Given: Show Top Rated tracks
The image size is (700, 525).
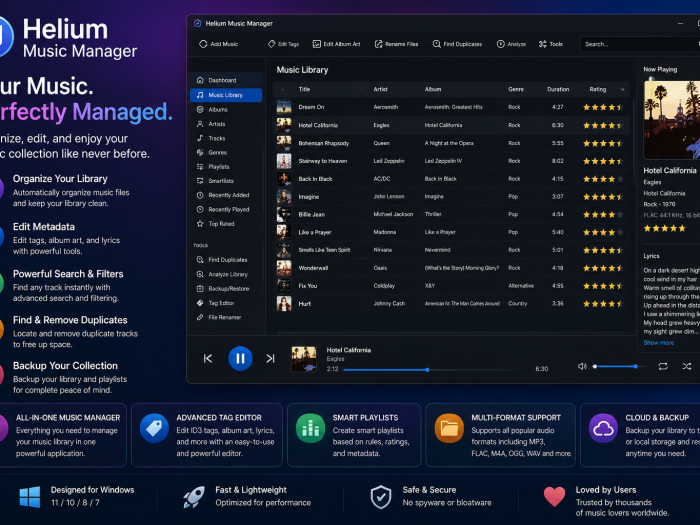Looking at the screenshot, I should [226, 224].
